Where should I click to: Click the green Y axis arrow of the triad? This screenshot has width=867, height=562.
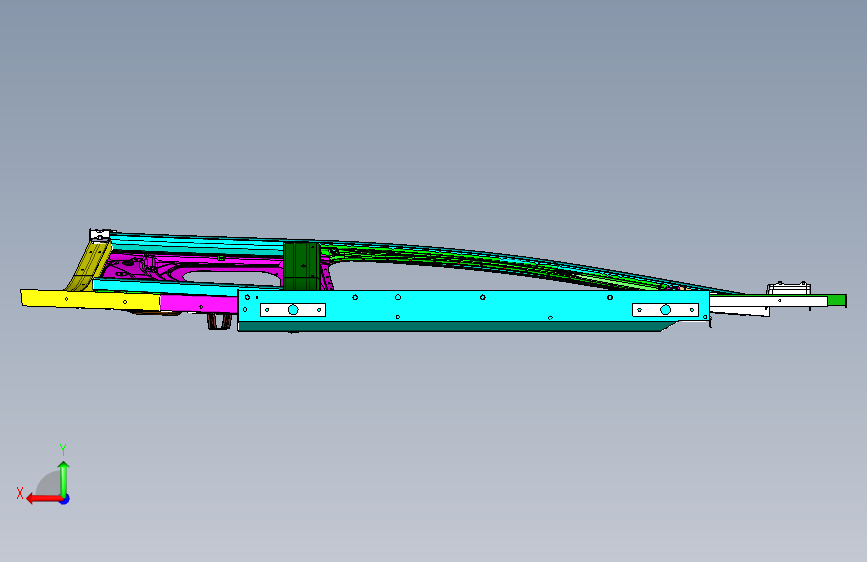click(x=64, y=478)
